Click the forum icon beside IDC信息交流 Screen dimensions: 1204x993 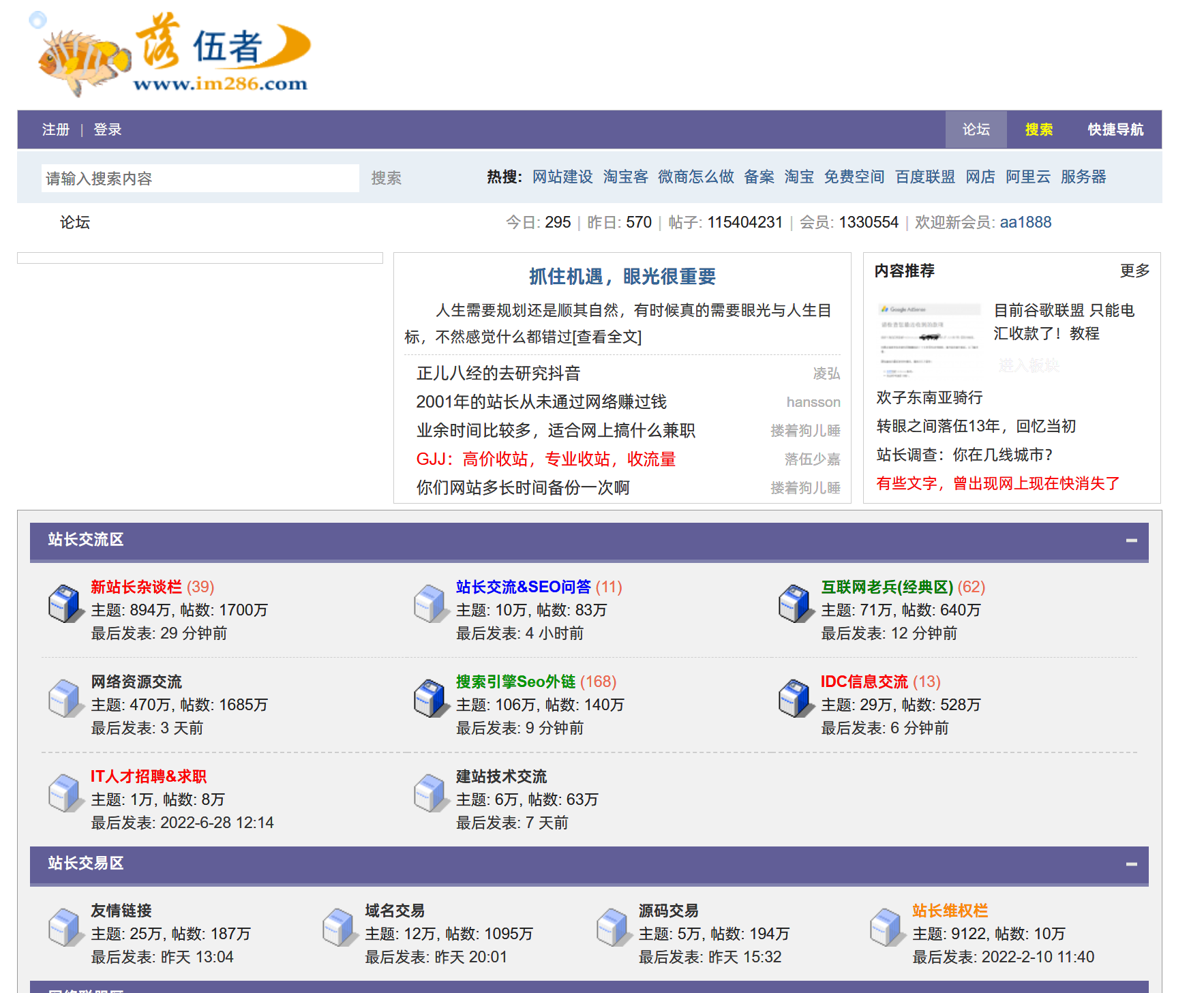point(794,699)
